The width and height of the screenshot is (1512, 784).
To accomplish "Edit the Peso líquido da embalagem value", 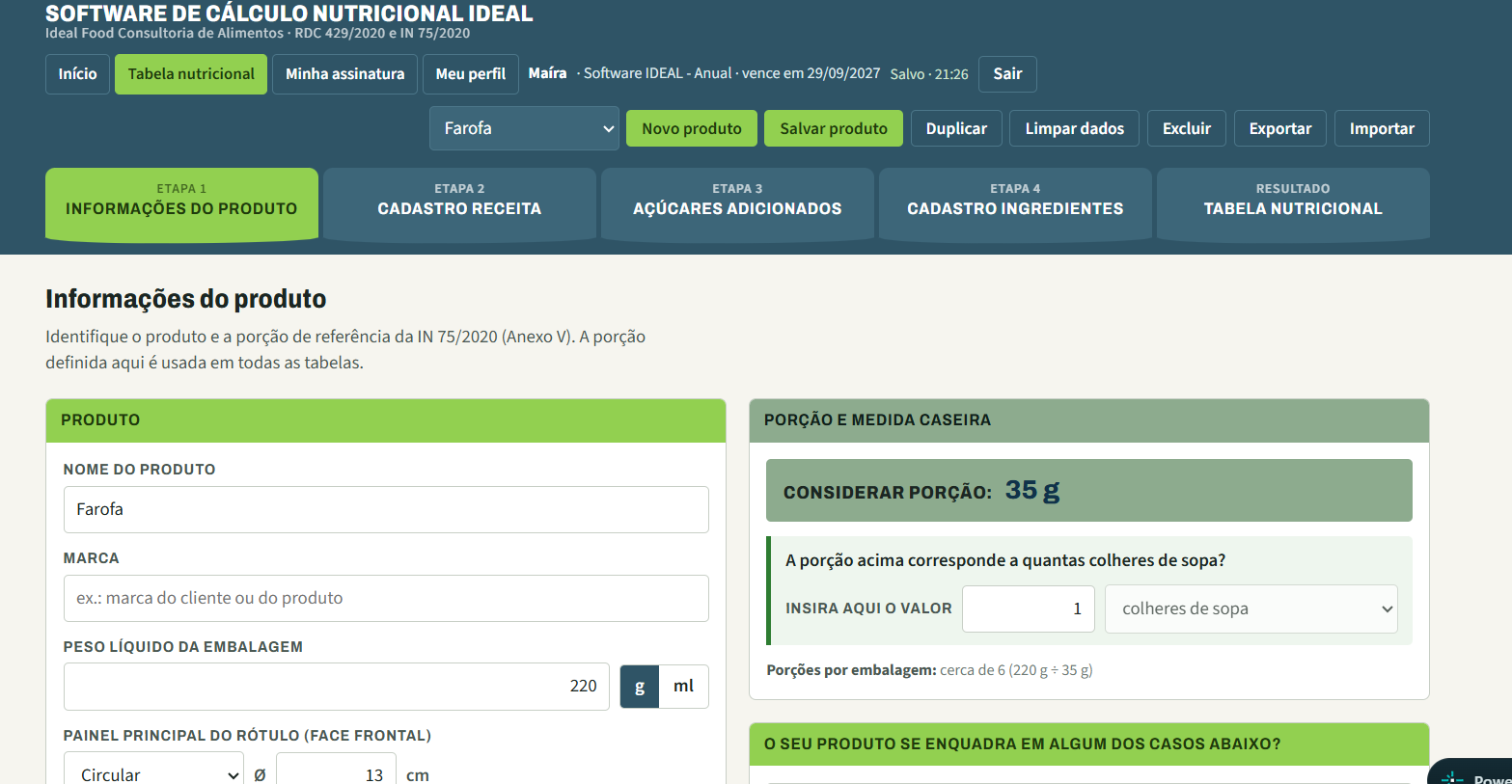I will (336, 687).
